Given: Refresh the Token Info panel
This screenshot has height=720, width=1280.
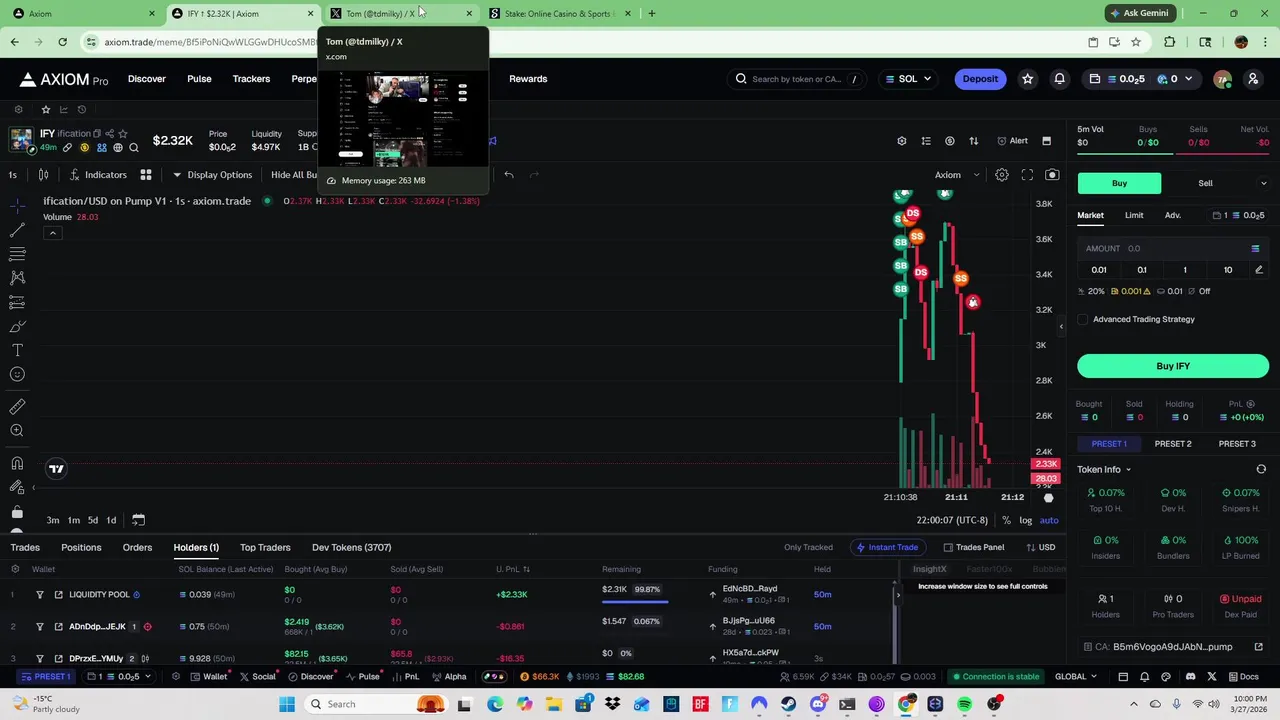Looking at the screenshot, I should (1261, 469).
